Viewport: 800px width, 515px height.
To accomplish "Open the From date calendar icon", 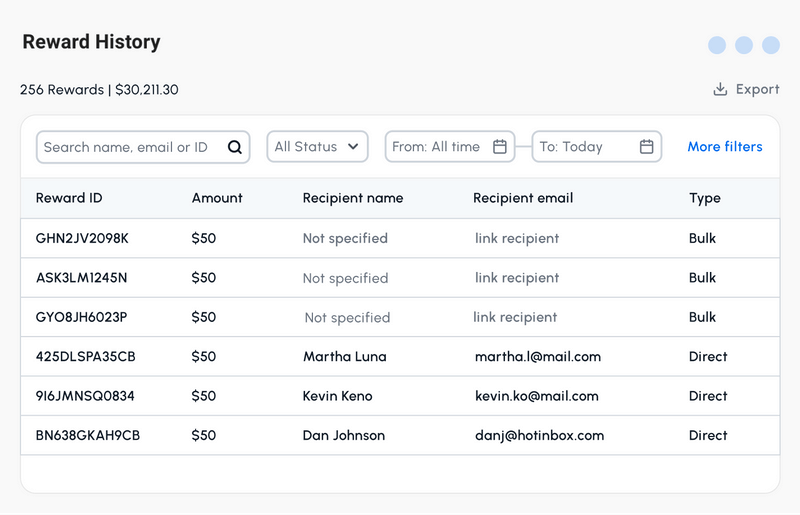I will tap(500, 147).
